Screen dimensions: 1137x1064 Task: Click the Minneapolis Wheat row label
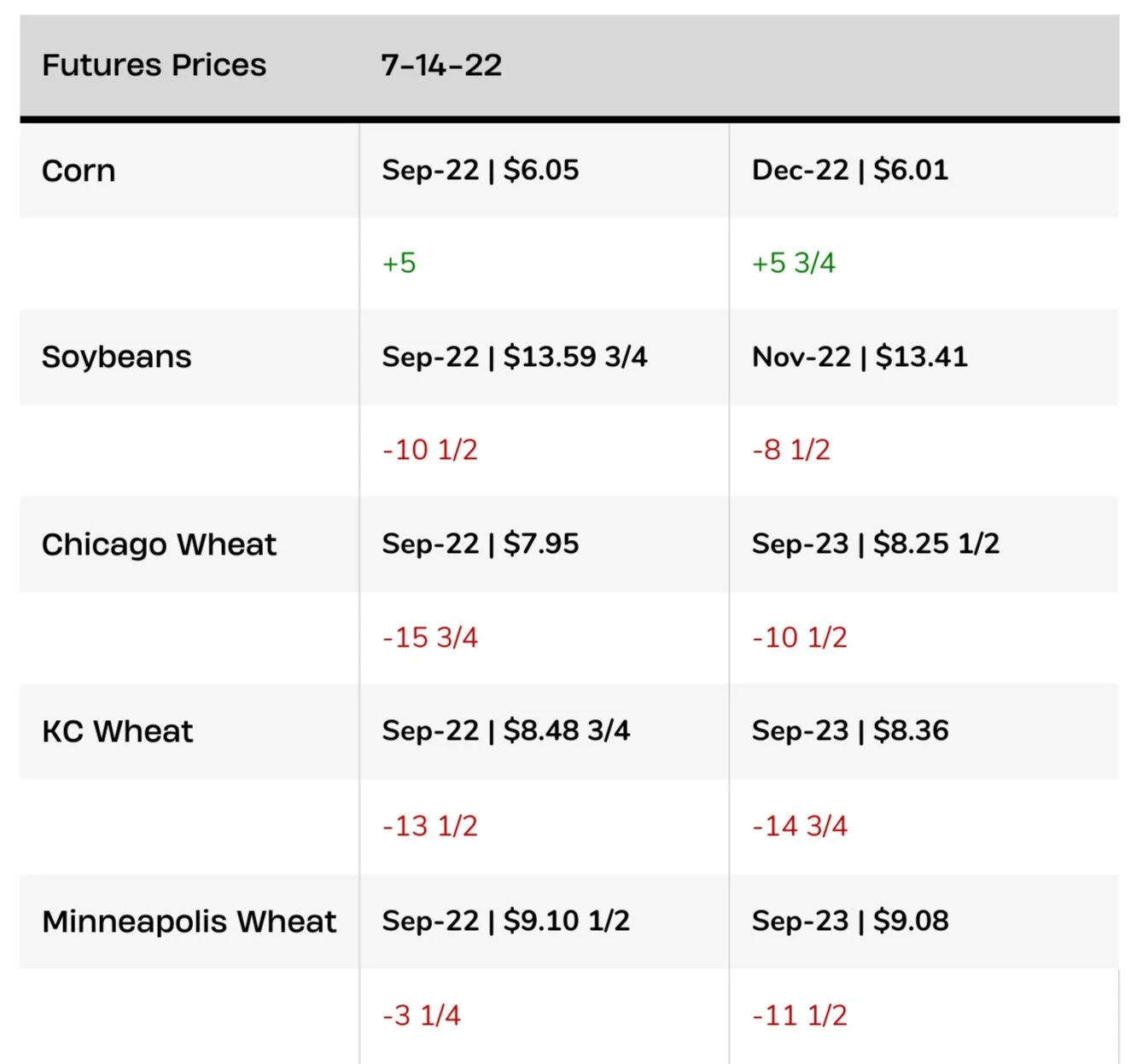189,922
